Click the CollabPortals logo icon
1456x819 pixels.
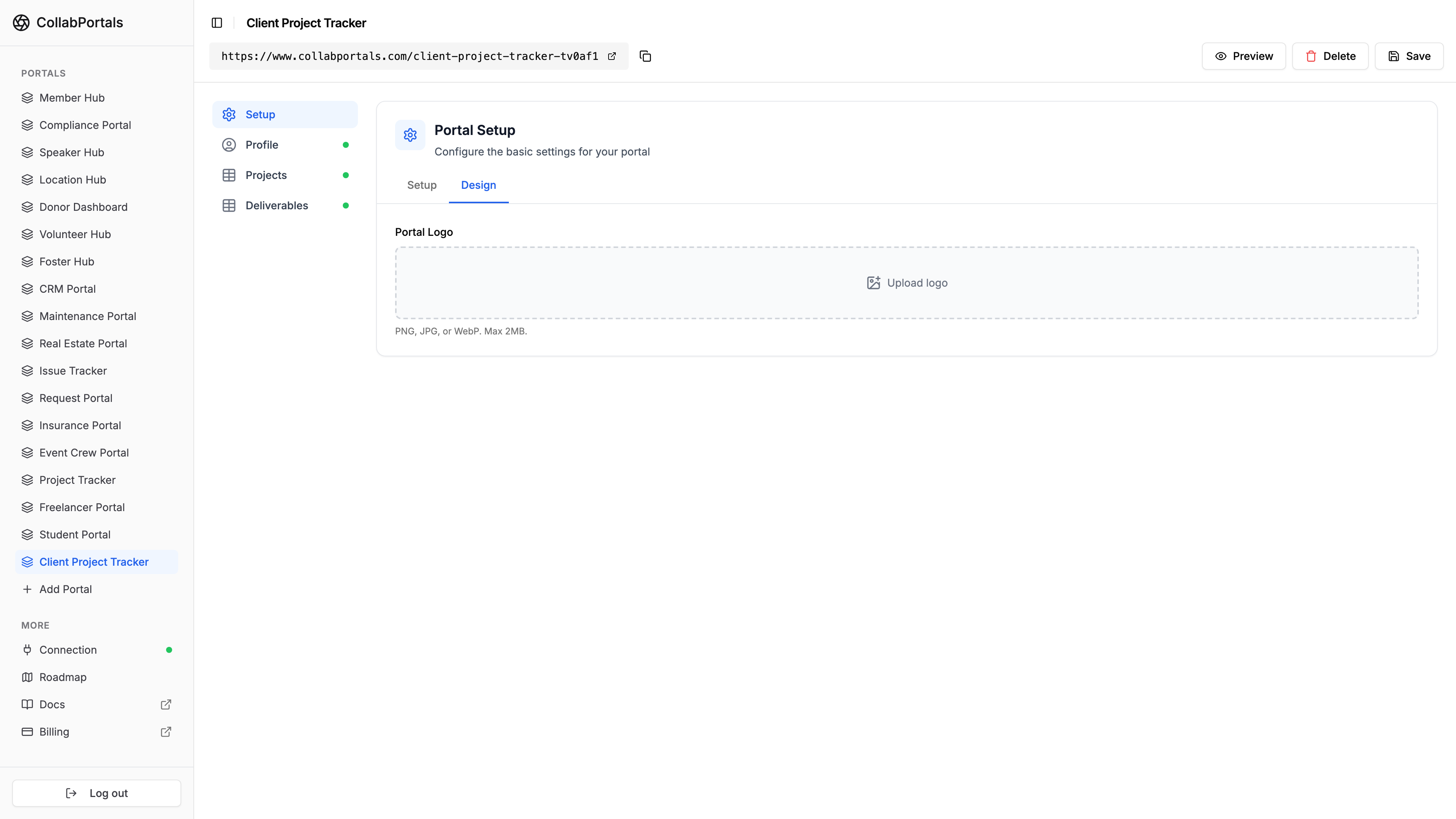coord(21,23)
